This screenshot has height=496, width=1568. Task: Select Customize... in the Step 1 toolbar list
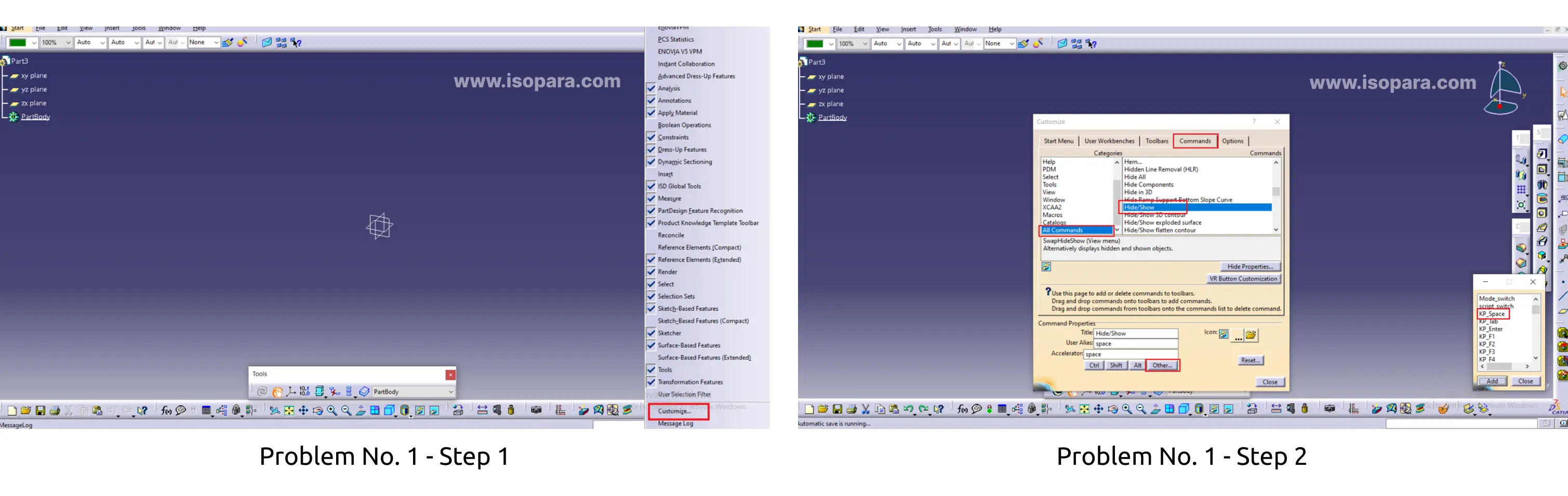coord(674,411)
